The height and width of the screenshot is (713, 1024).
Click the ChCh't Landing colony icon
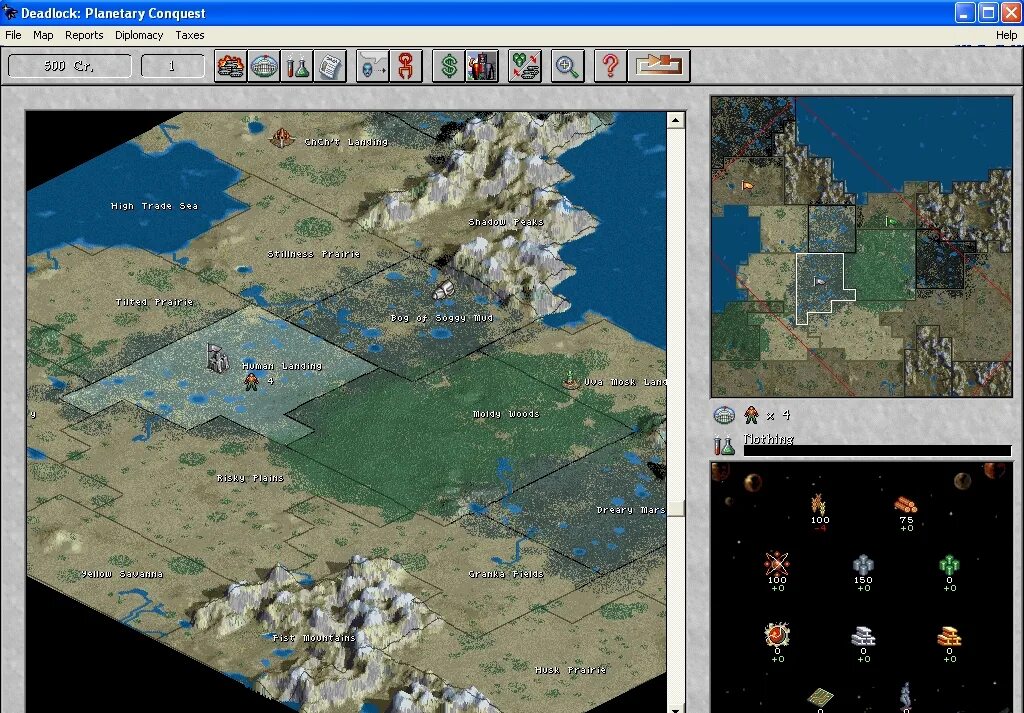tap(281, 138)
